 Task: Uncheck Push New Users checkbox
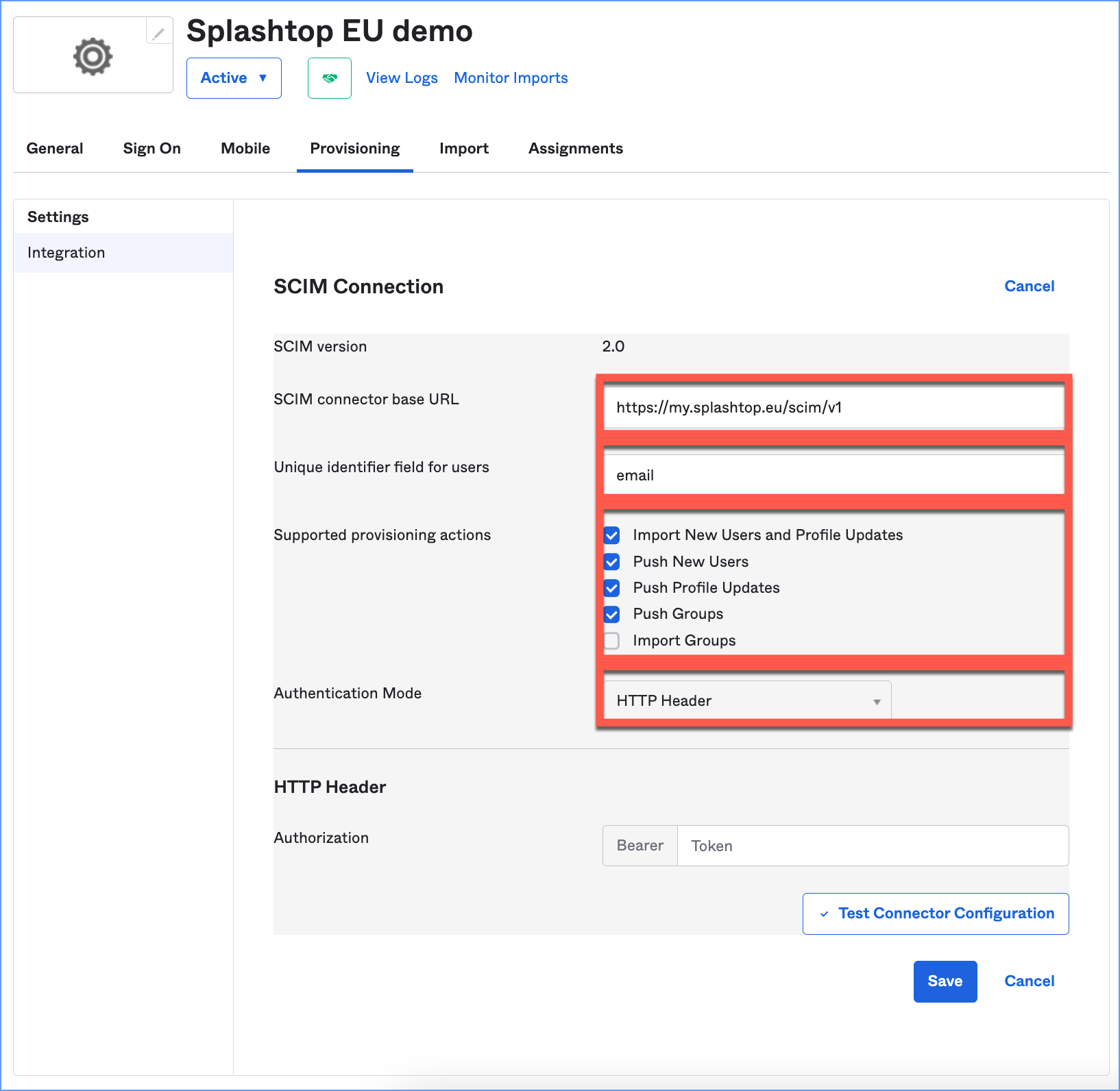pos(612,562)
